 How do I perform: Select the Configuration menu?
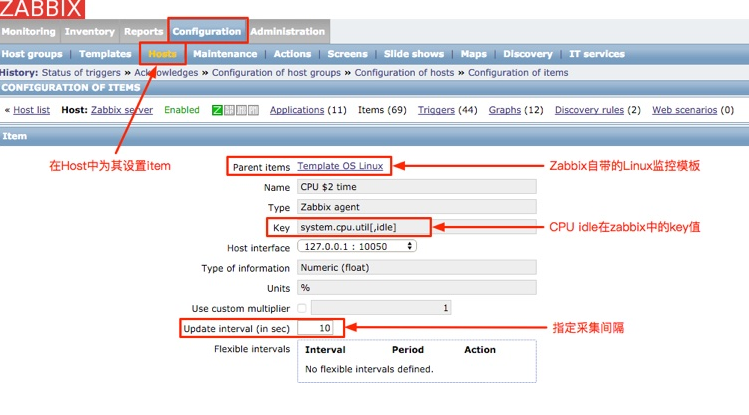point(207,32)
